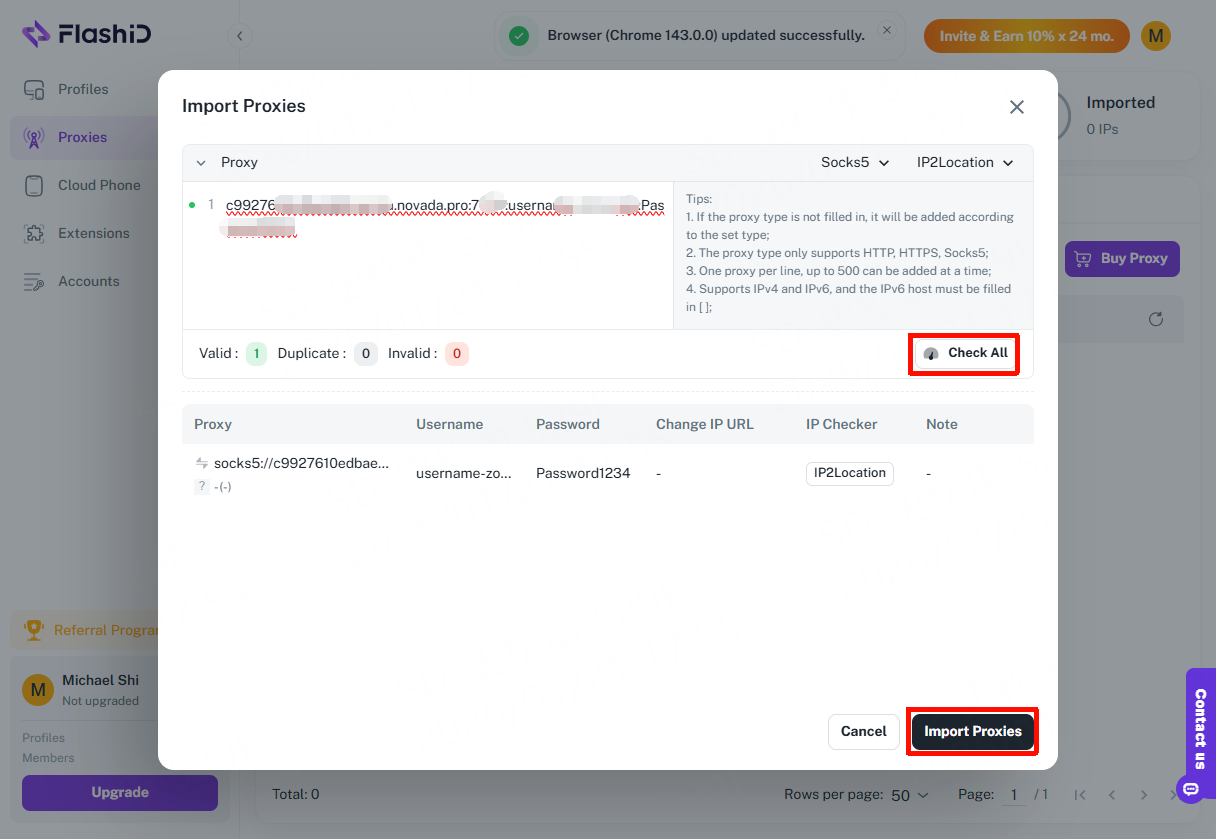
Task: Click the refresh icon in proxy list
Action: tap(1156, 319)
